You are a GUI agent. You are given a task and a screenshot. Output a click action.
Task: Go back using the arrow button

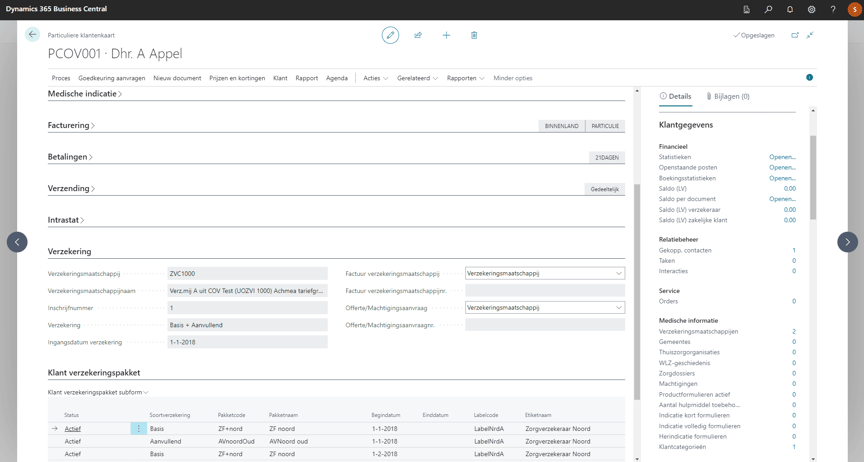[x=33, y=35]
